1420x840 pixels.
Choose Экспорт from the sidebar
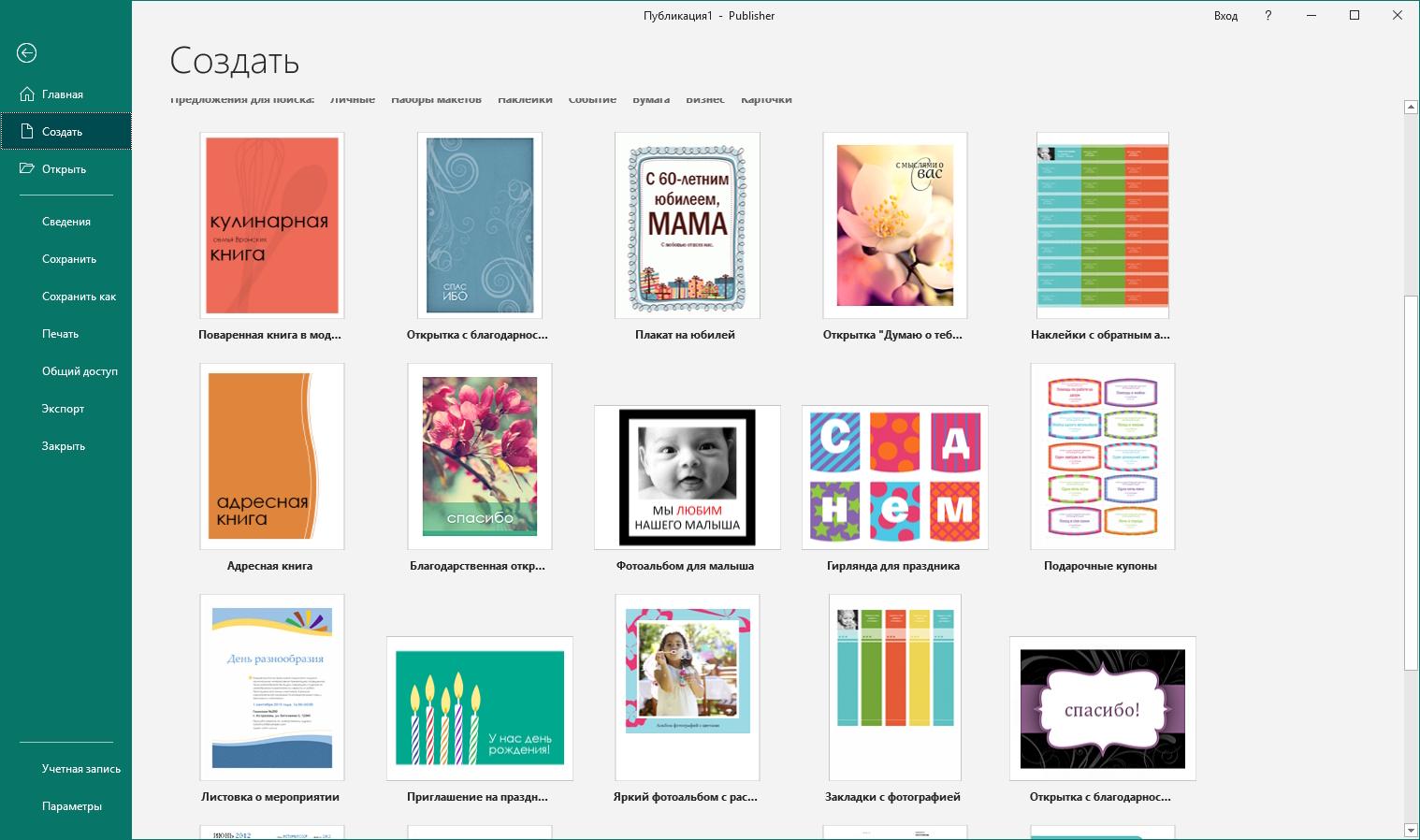pyautogui.click(x=63, y=409)
